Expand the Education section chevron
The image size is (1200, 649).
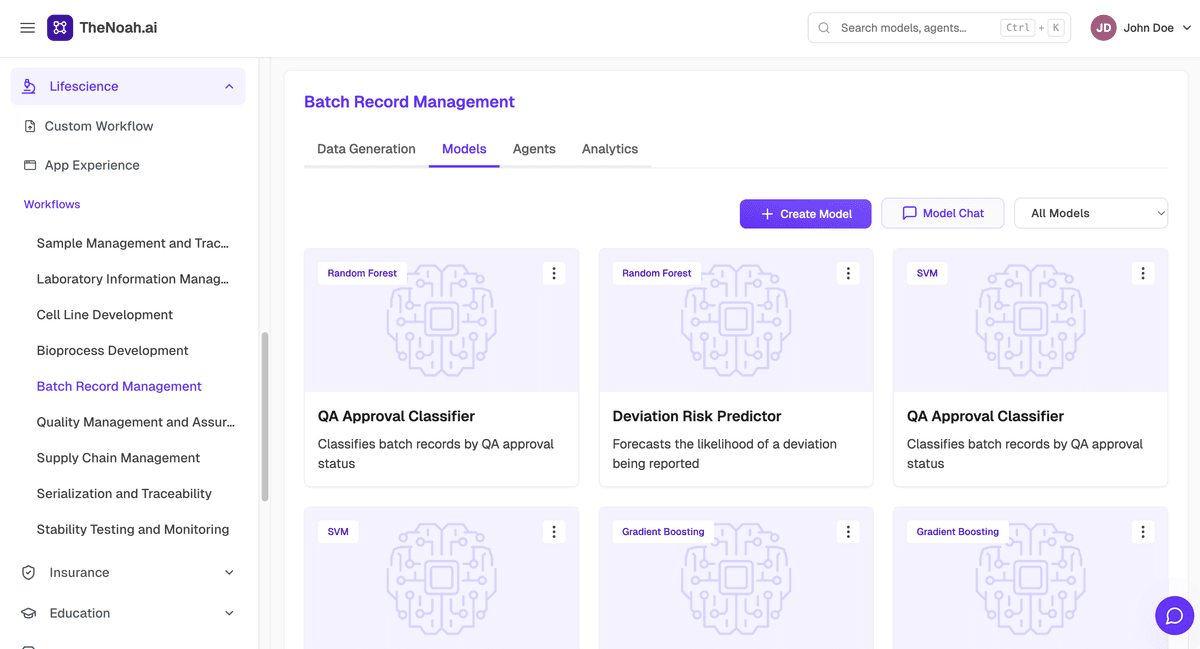click(x=229, y=613)
